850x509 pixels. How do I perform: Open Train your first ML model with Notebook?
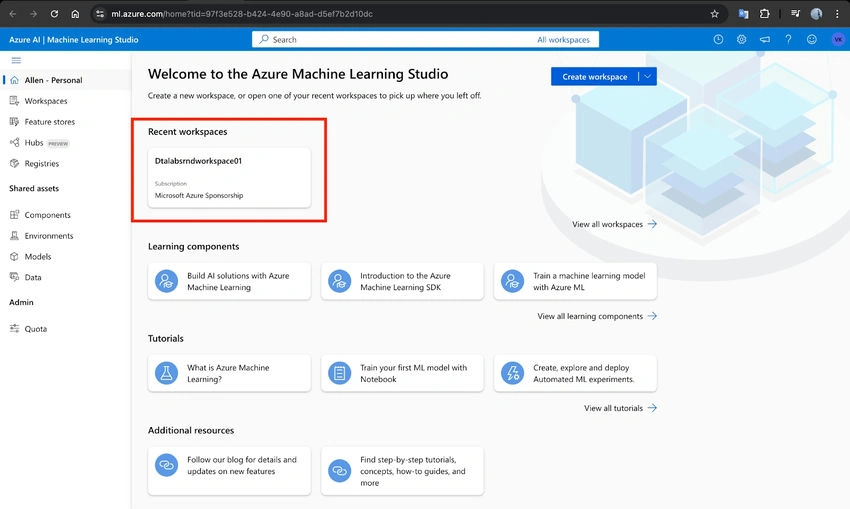click(402, 373)
